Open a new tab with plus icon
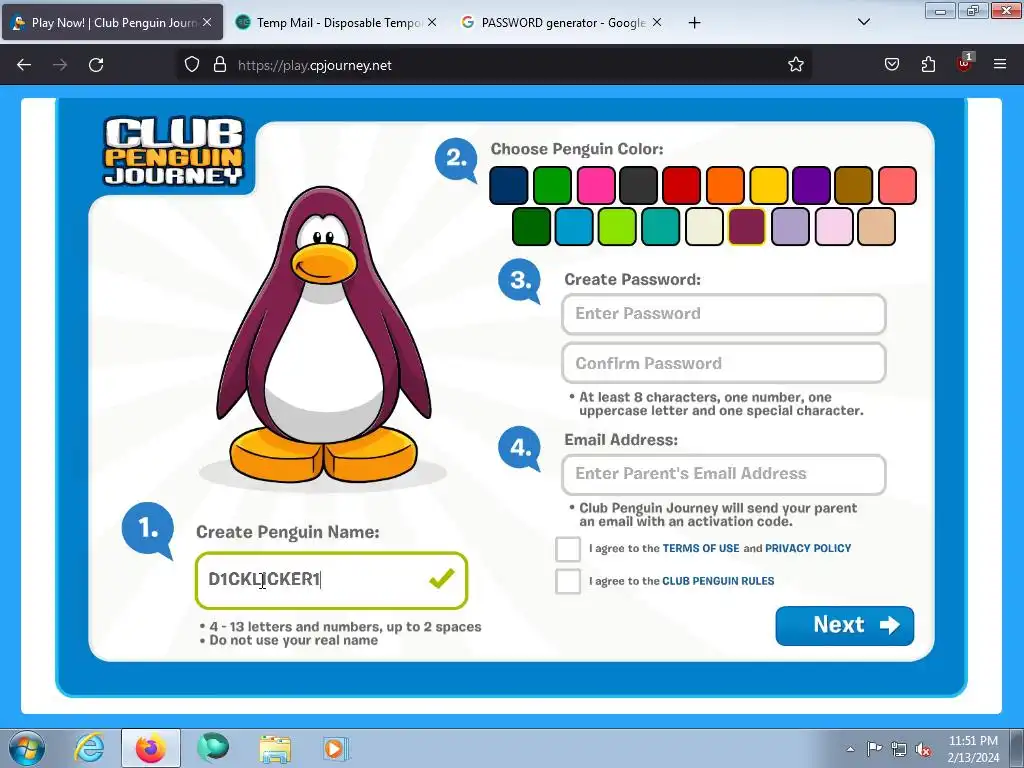Screen dimensions: 1024x768 point(694,23)
